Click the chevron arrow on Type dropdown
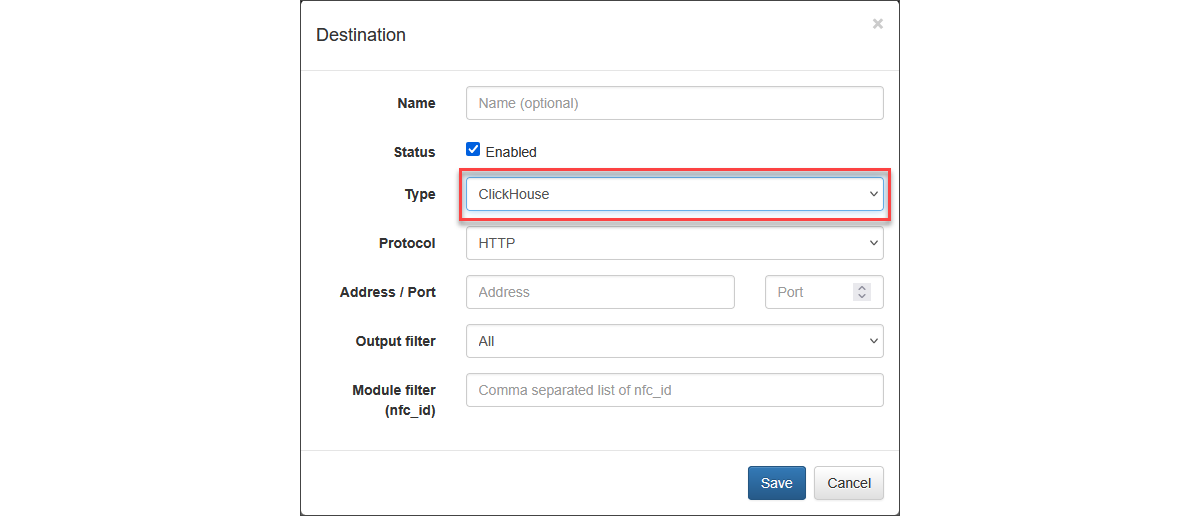Screen dimensions: 1200x516 pyautogui.click(x=873, y=194)
